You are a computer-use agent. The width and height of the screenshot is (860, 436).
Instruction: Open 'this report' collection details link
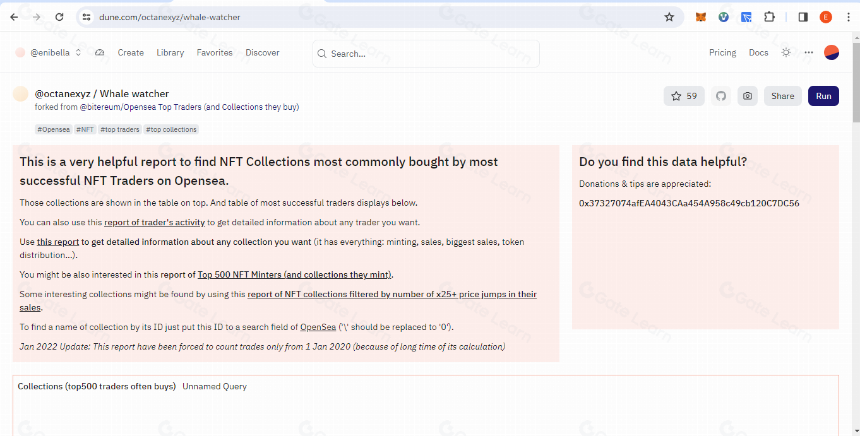58,242
